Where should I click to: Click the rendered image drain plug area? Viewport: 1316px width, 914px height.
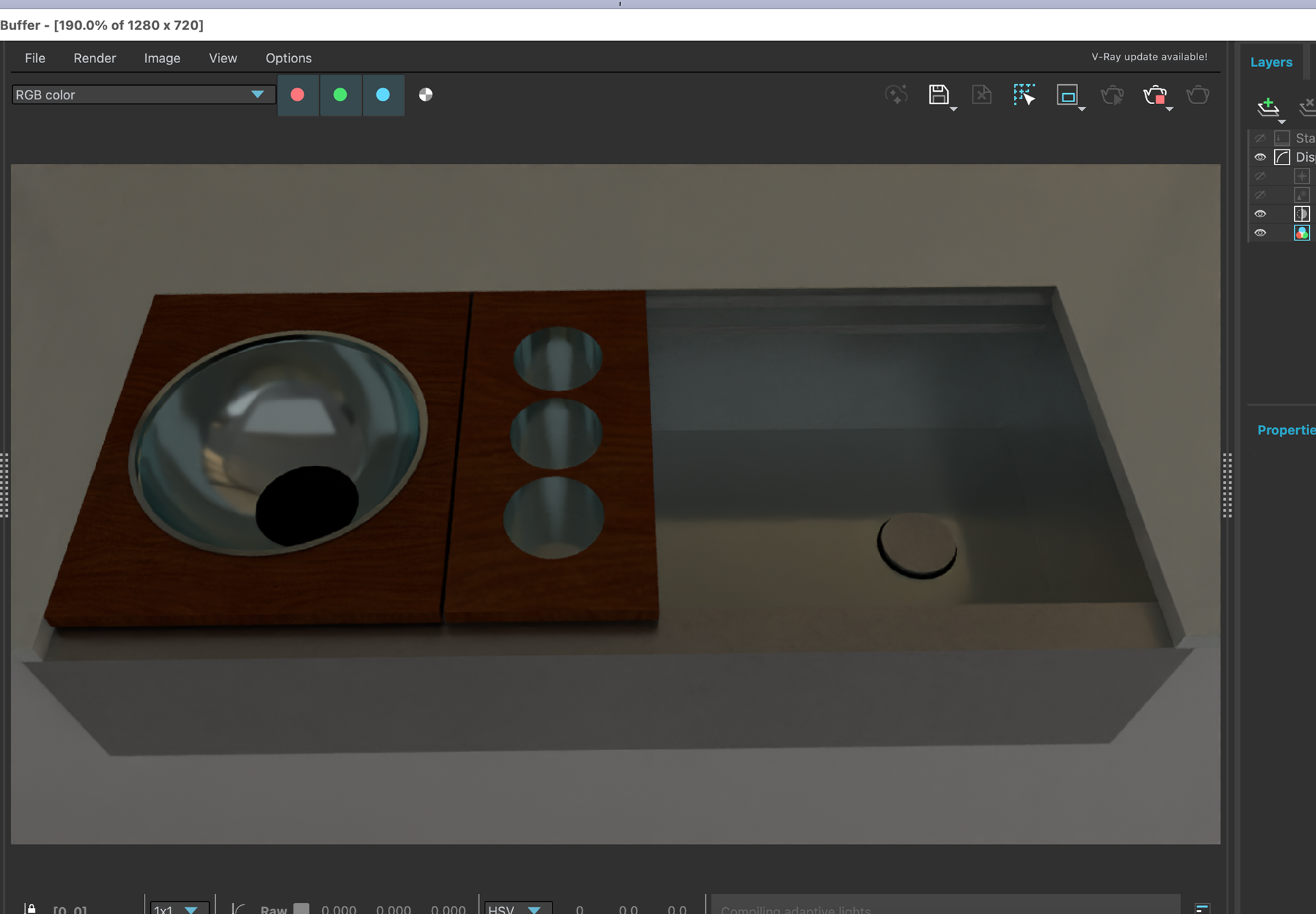917,545
